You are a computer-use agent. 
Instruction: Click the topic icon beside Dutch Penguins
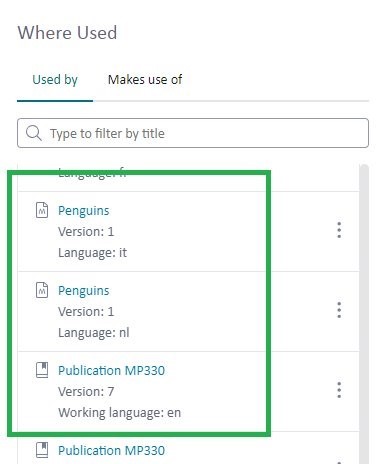pyautogui.click(x=42, y=290)
